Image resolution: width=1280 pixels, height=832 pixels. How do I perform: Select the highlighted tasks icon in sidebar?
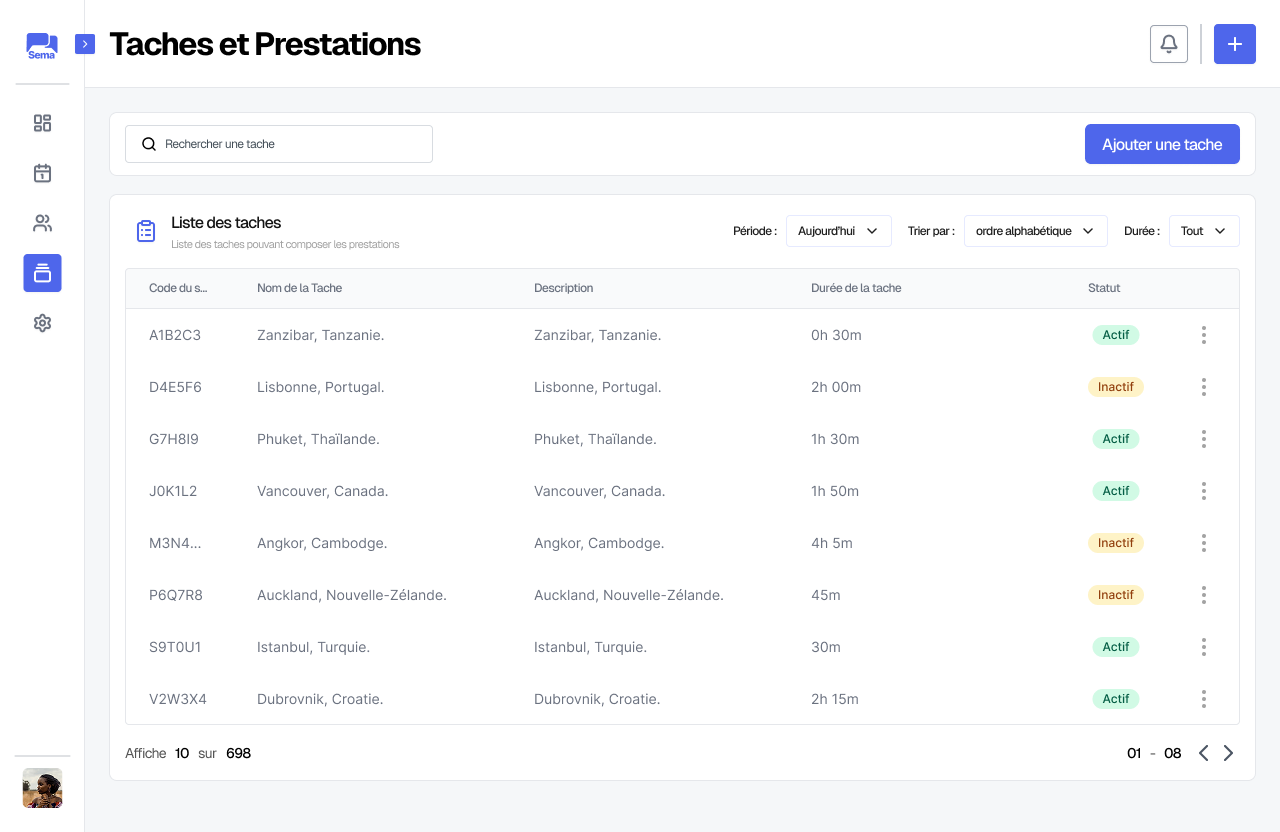pos(42,273)
